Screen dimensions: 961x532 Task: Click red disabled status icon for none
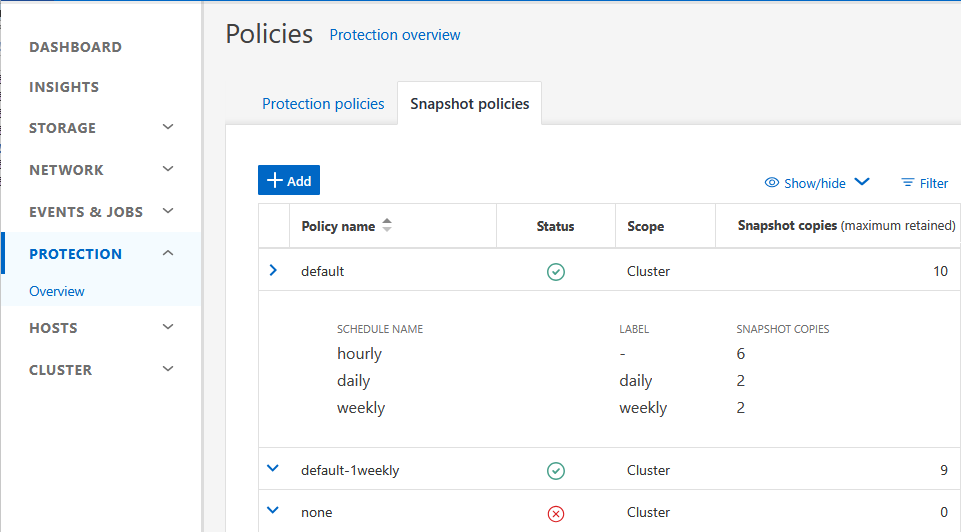click(x=556, y=514)
